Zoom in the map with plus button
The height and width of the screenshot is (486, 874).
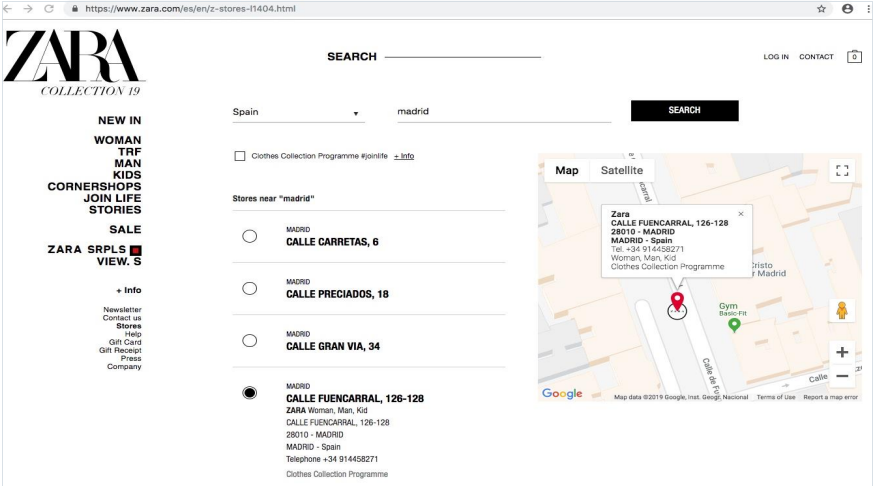842,352
